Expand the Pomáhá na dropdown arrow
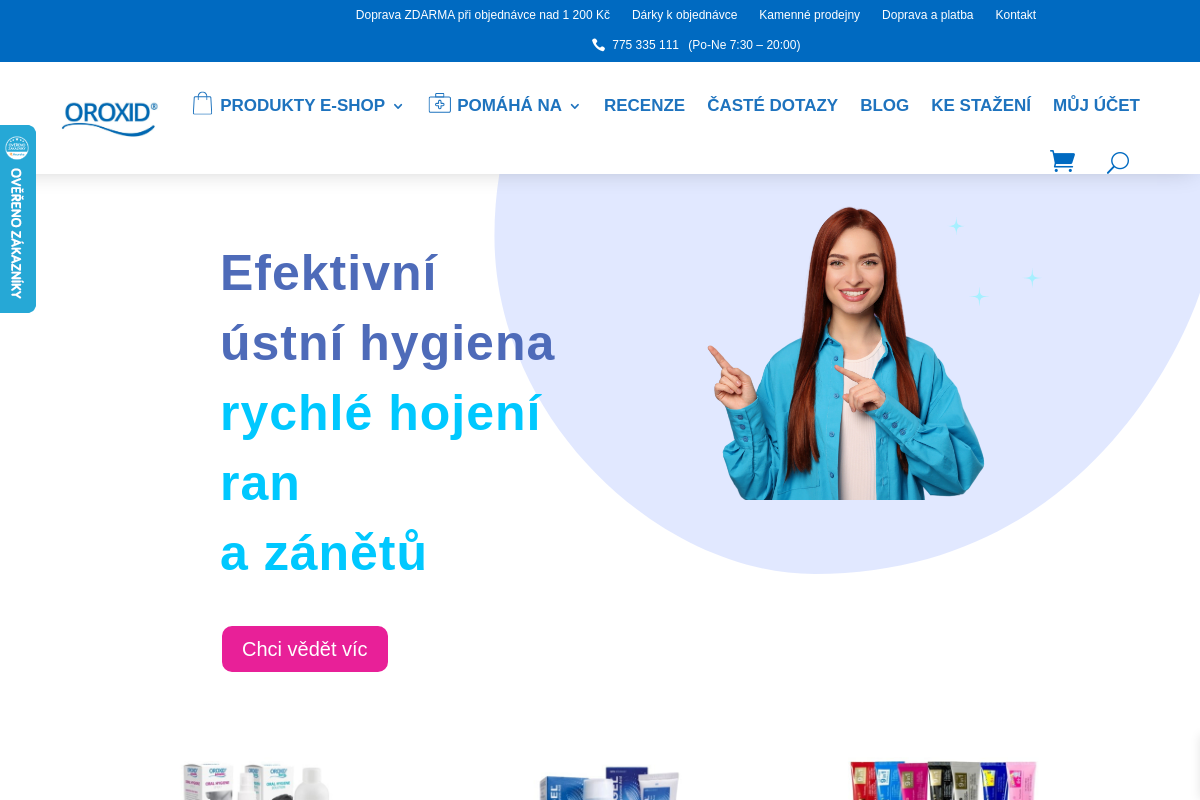 pyautogui.click(x=575, y=106)
